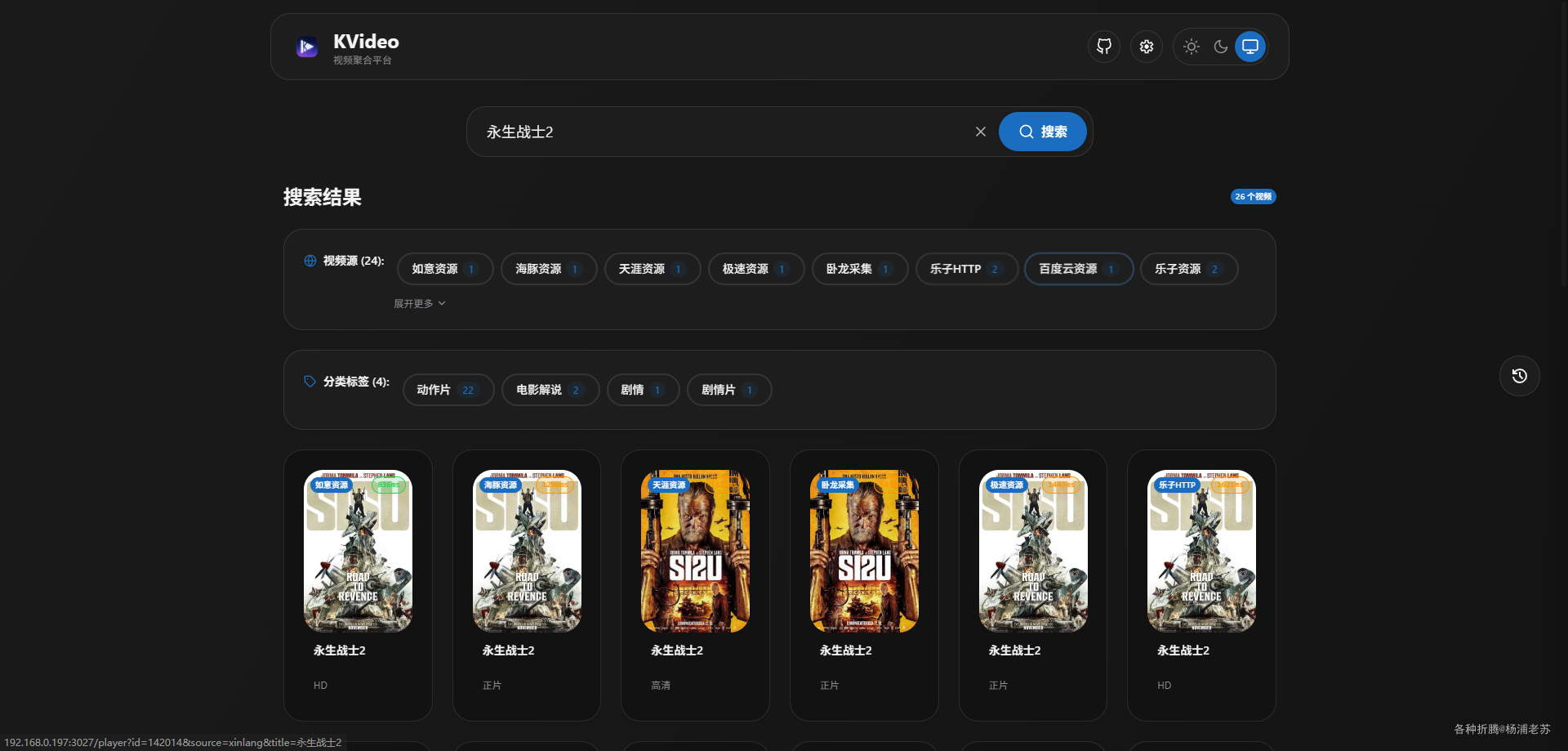The image size is (1568, 751).
Task: Switch to dark theme with moon icon
Action: tap(1221, 47)
